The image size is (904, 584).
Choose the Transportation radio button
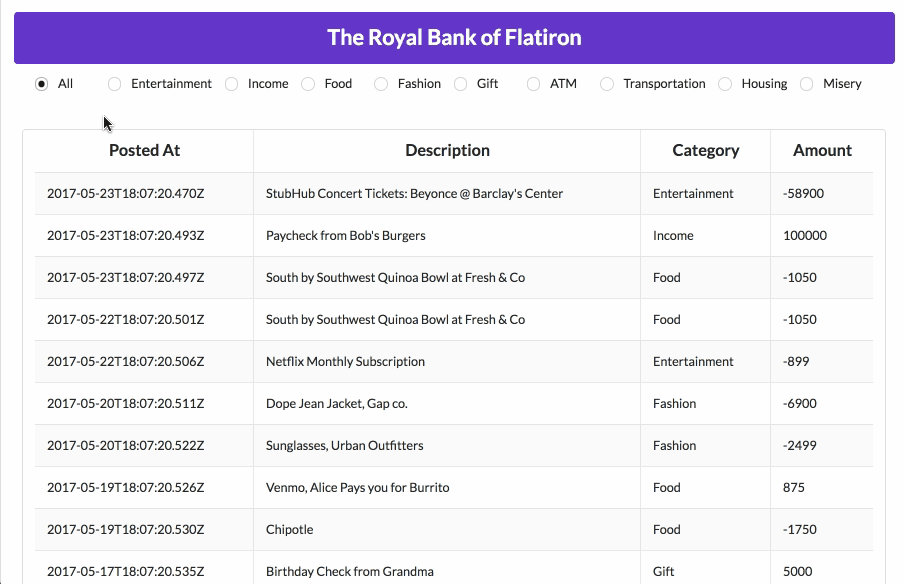pyautogui.click(x=607, y=84)
